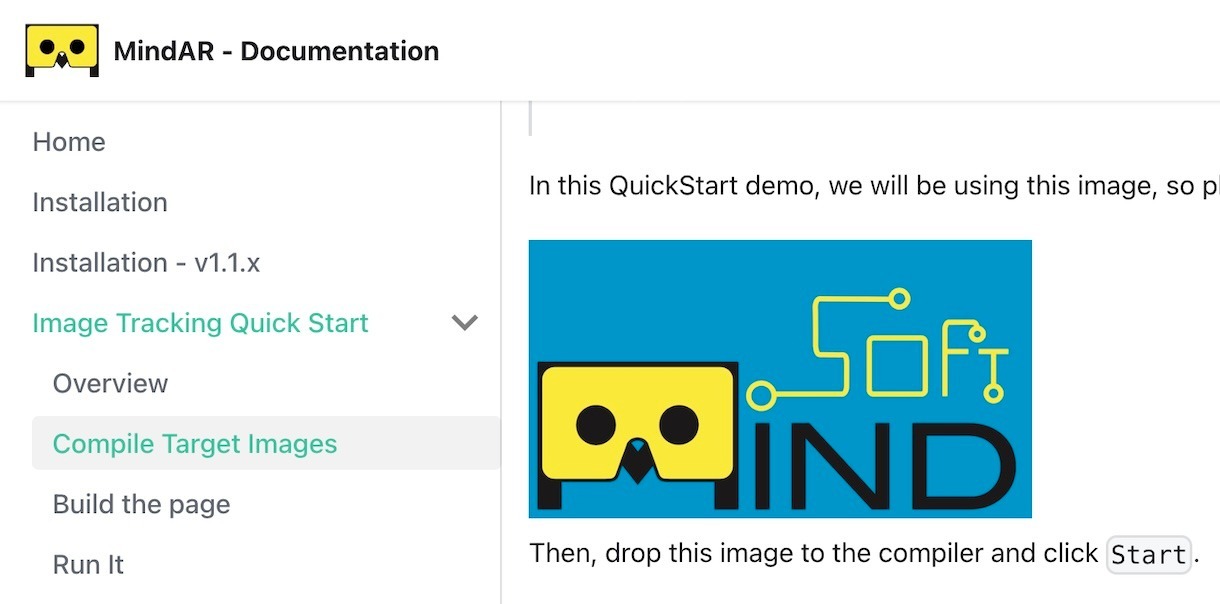This screenshot has width=1220, height=604.
Task: Click the blockquote vertical bar above the paragraph
Action: [x=531, y=118]
